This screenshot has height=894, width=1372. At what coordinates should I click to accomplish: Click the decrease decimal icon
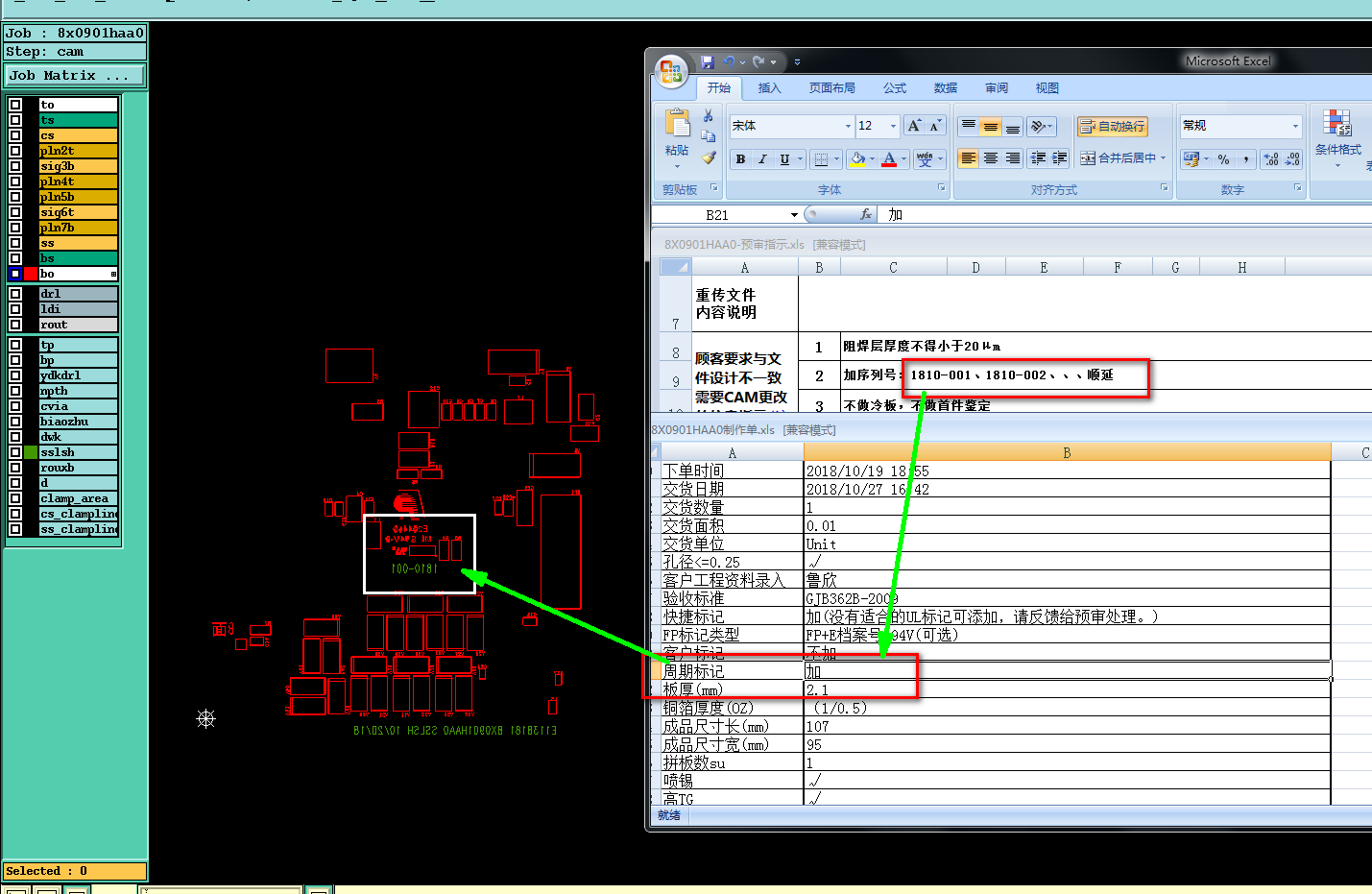(1292, 159)
